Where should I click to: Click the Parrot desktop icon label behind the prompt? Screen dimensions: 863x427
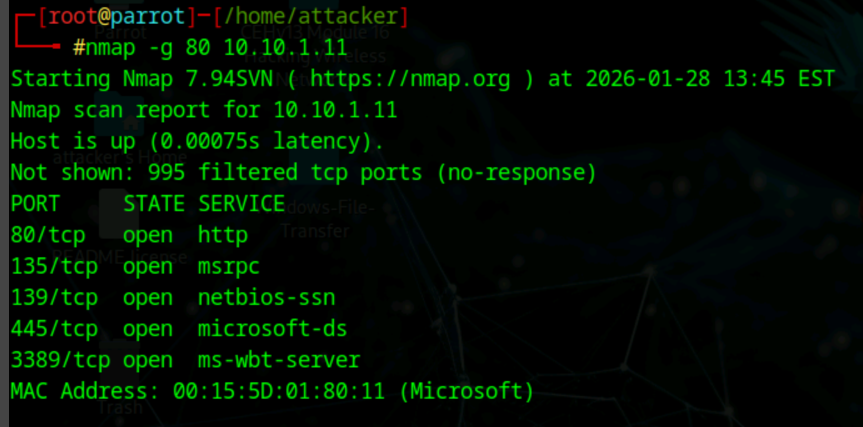click(x=120, y=32)
